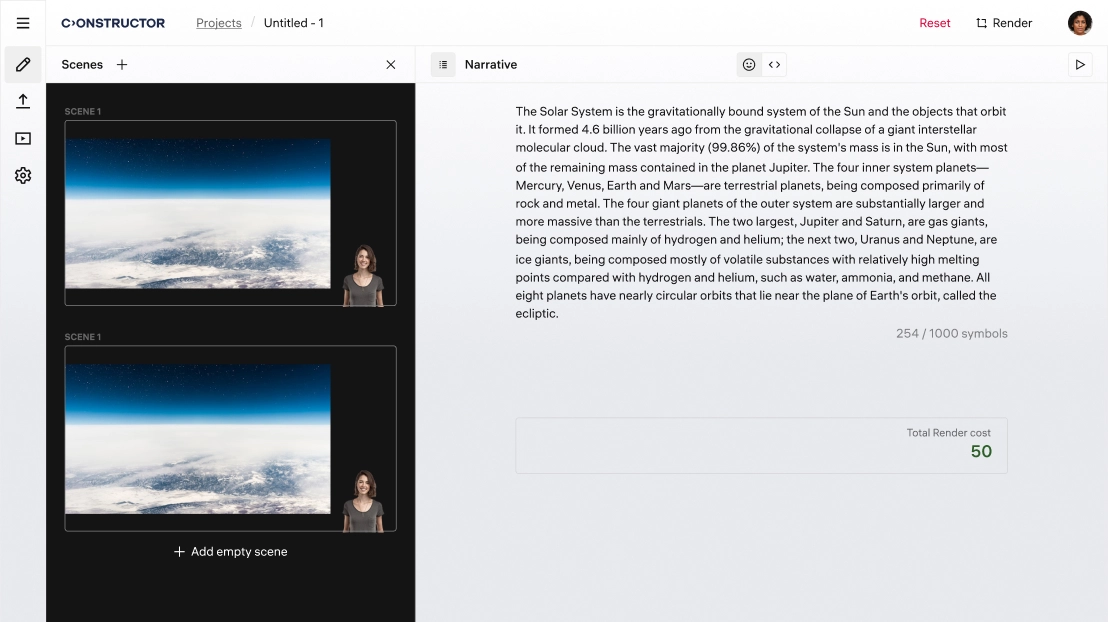Viewport: 1108px width, 622px height.
Task: Click Add empty scene
Action: [230, 552]
